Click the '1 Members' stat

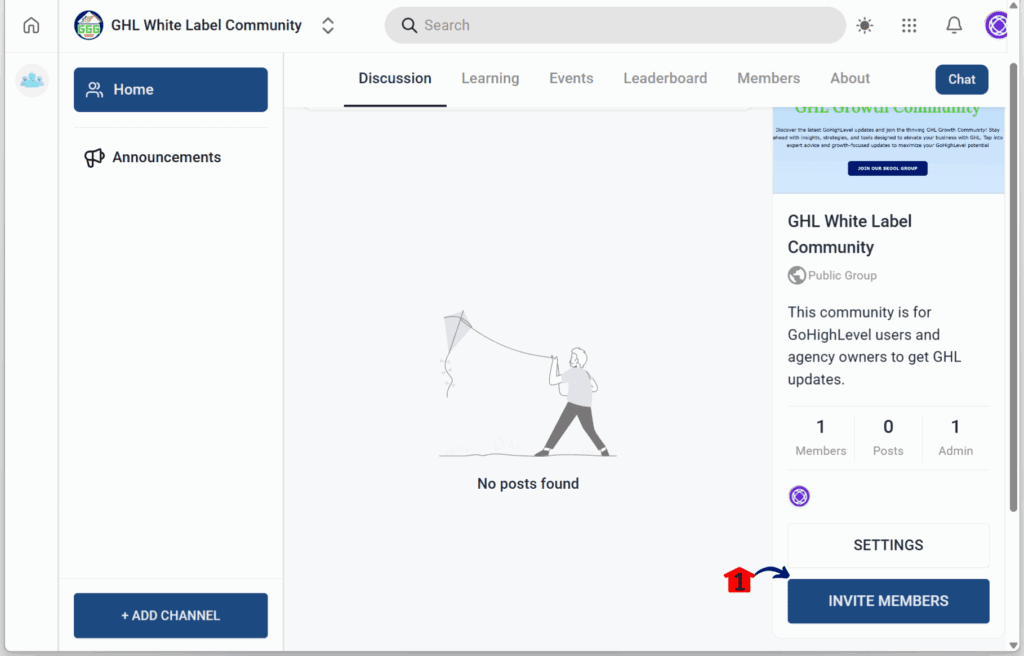point(820,437)
